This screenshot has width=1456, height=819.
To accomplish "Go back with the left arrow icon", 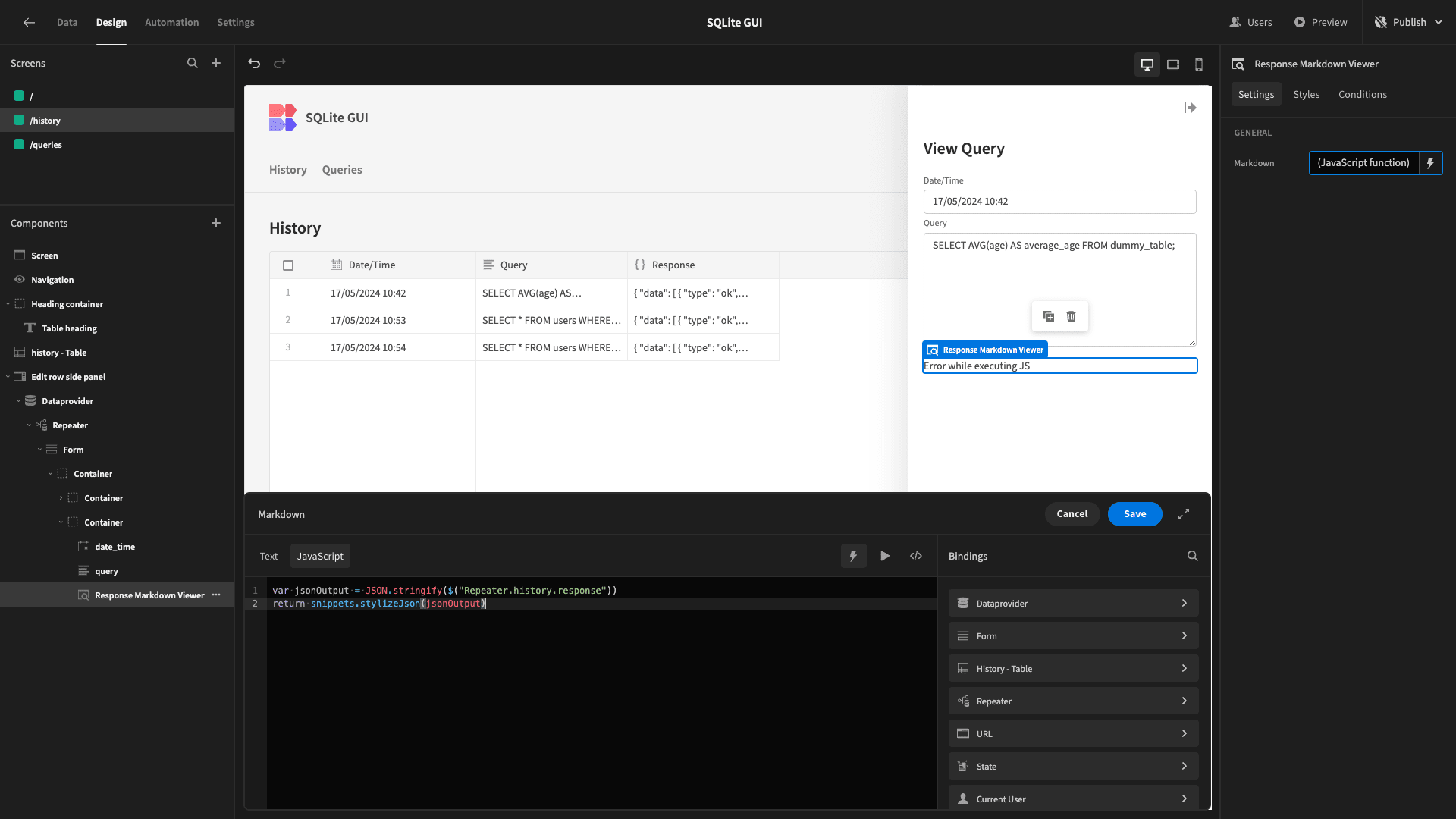I will click(x=29, y=23).
